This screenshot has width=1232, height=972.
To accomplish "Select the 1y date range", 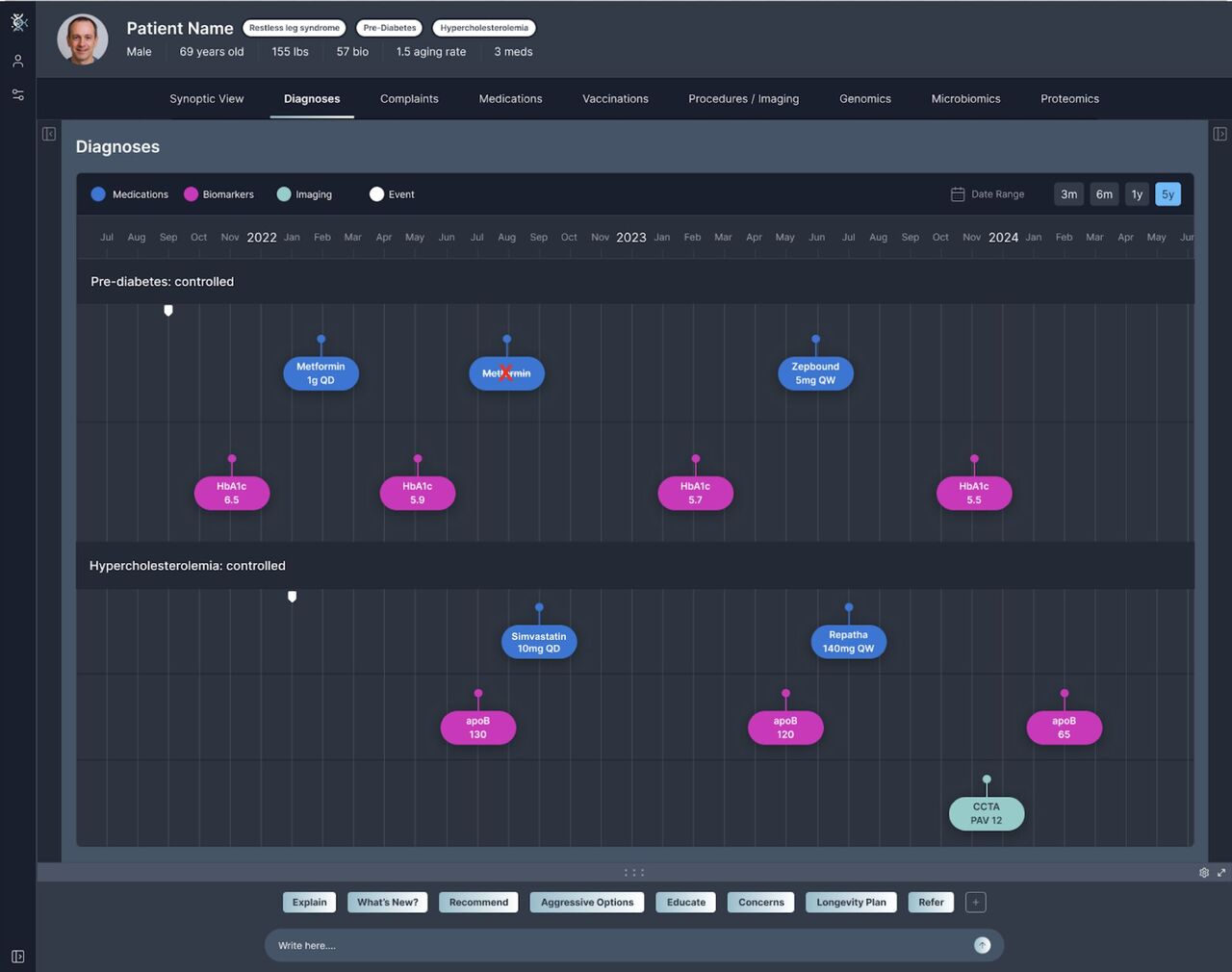I will [1137, 194].
